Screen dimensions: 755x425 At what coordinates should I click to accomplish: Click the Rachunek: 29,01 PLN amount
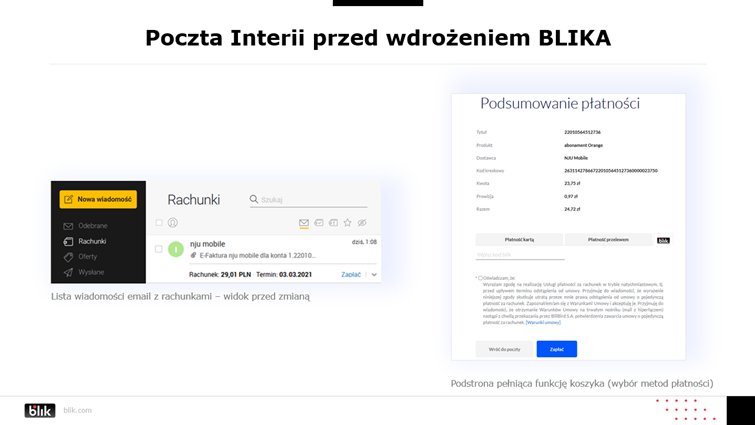pyautogui.click(x=220, y=274)
